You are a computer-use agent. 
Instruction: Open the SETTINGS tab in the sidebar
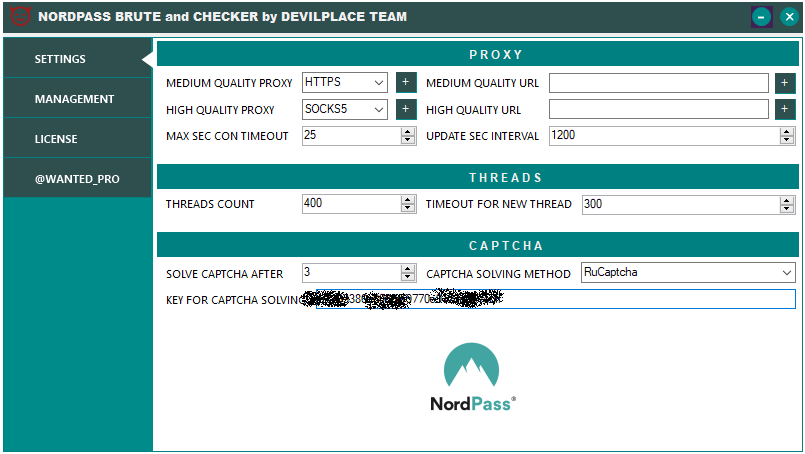(78, 59)
